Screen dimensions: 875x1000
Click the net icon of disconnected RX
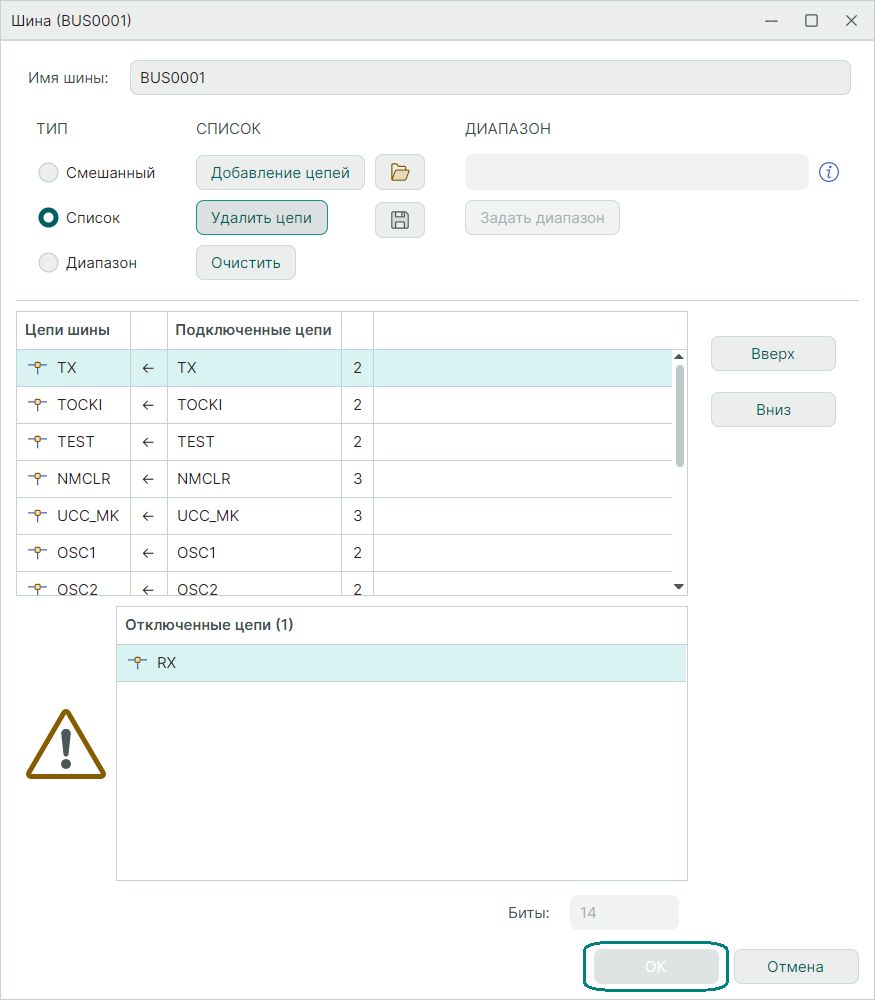coord(139,662)
